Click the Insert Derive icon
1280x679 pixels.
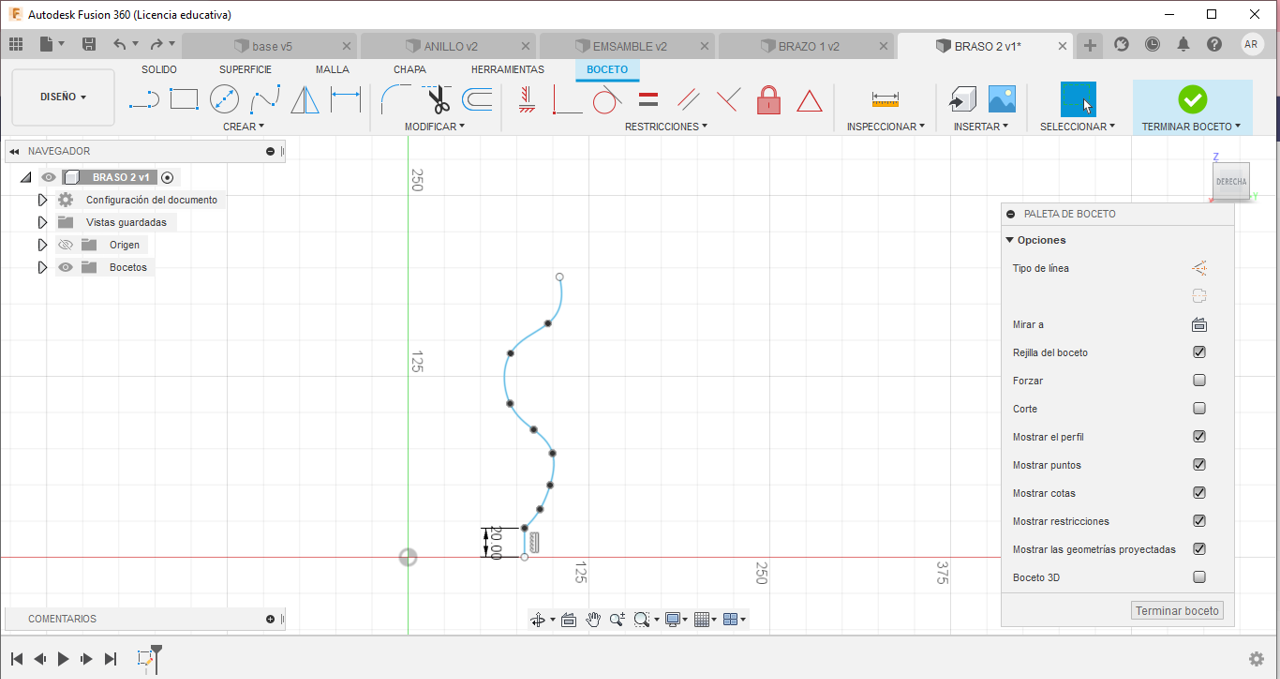point(962,99)
